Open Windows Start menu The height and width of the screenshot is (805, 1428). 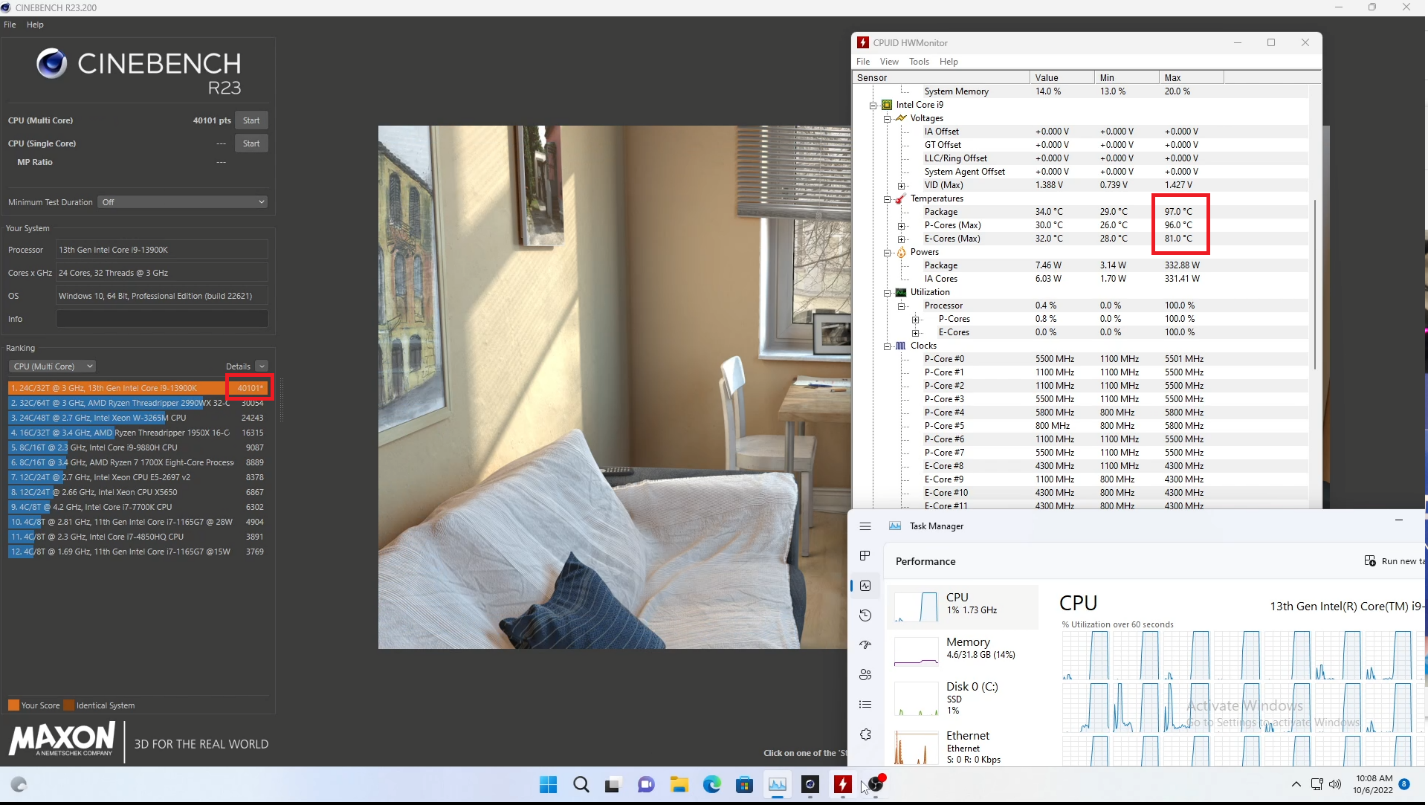[548, 785]
